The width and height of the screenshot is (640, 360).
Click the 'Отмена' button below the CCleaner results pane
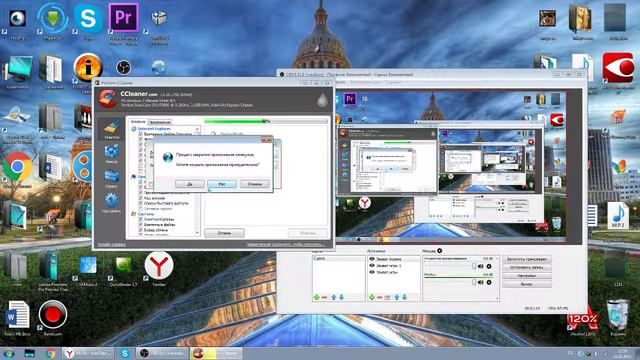coord(224,233)
